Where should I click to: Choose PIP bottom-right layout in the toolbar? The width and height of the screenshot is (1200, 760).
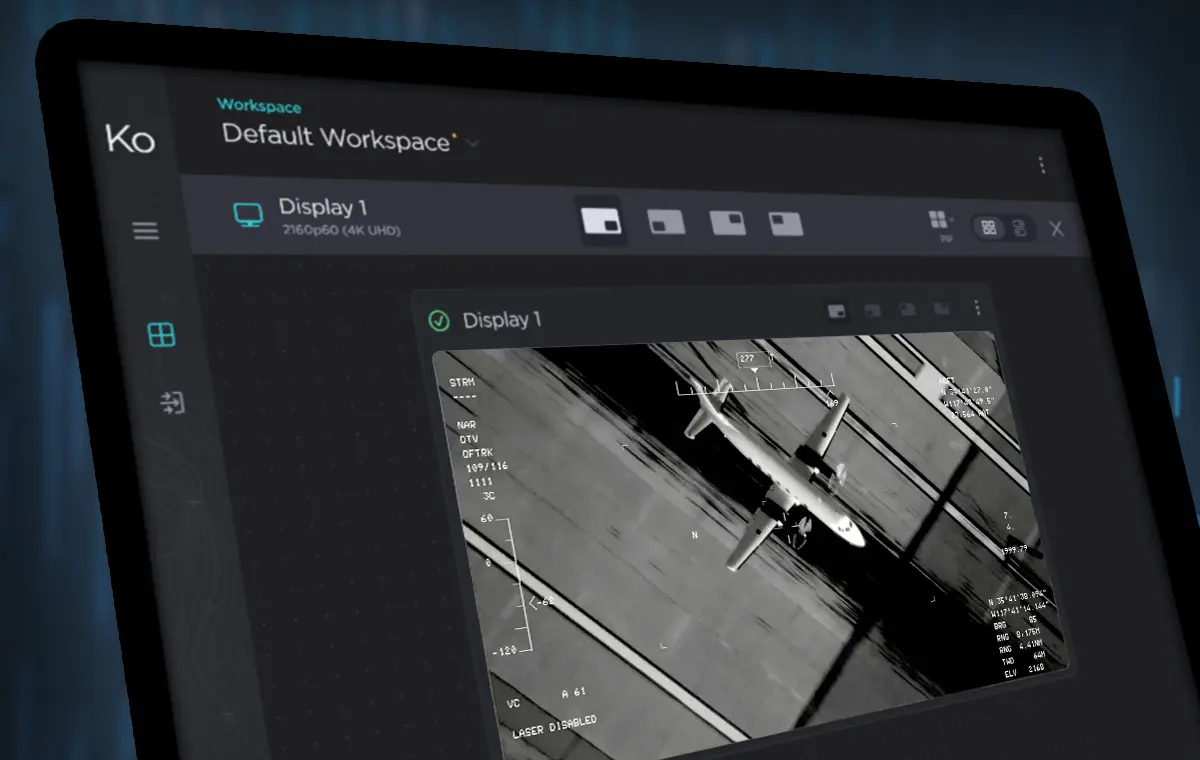(602, 221)
